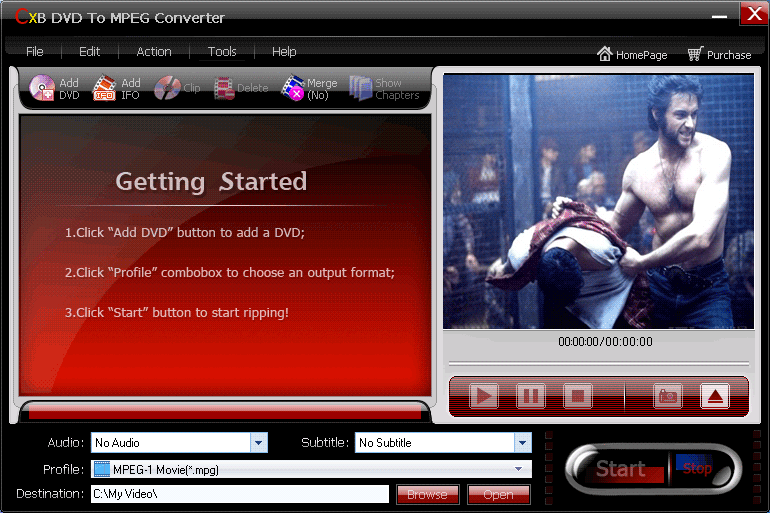Click the preview seek slider bar

click(599, 364)
